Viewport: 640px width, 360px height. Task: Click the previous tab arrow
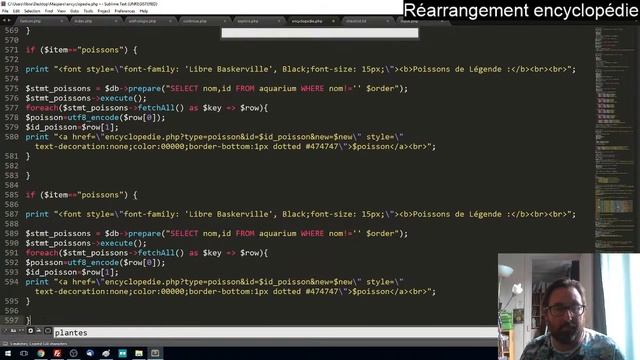pos(4,20)
